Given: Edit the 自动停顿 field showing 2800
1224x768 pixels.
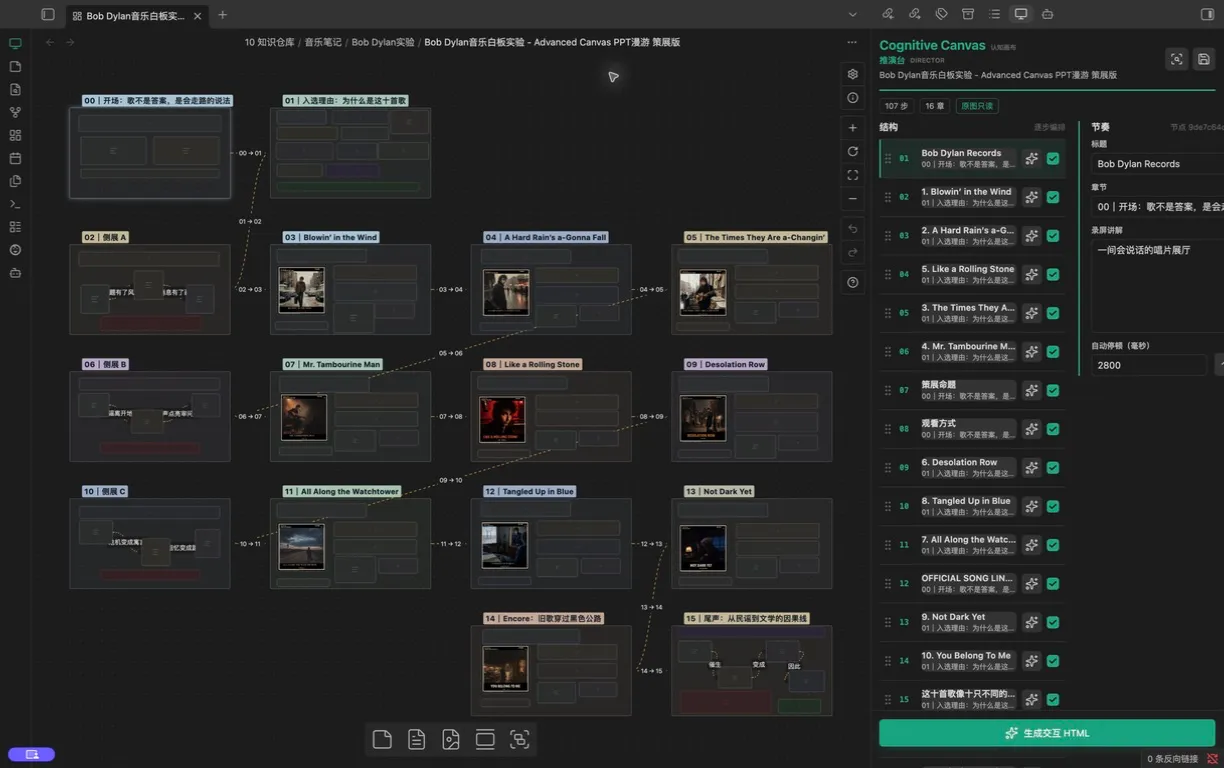Looking at the screenshot, I should coord(1149,365).
